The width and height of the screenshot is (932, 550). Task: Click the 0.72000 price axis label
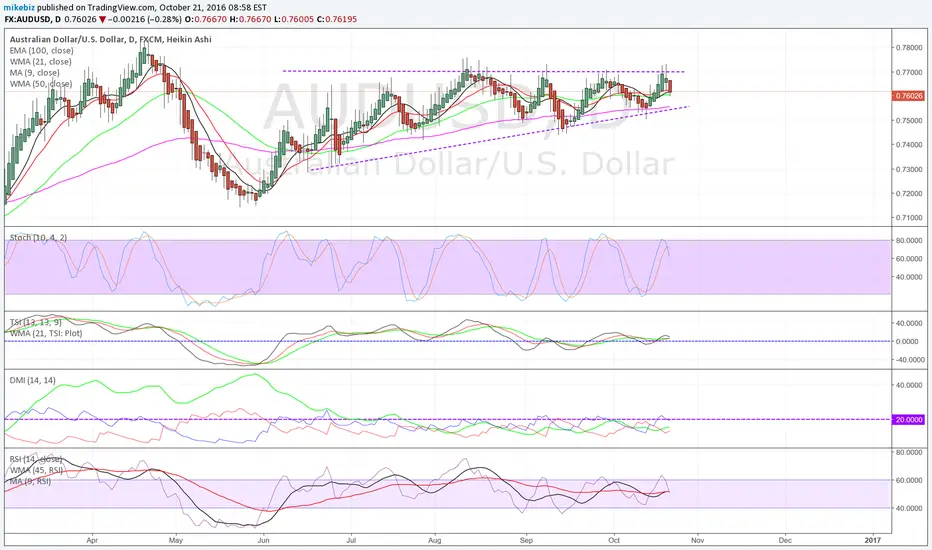[x=909, y=194]
